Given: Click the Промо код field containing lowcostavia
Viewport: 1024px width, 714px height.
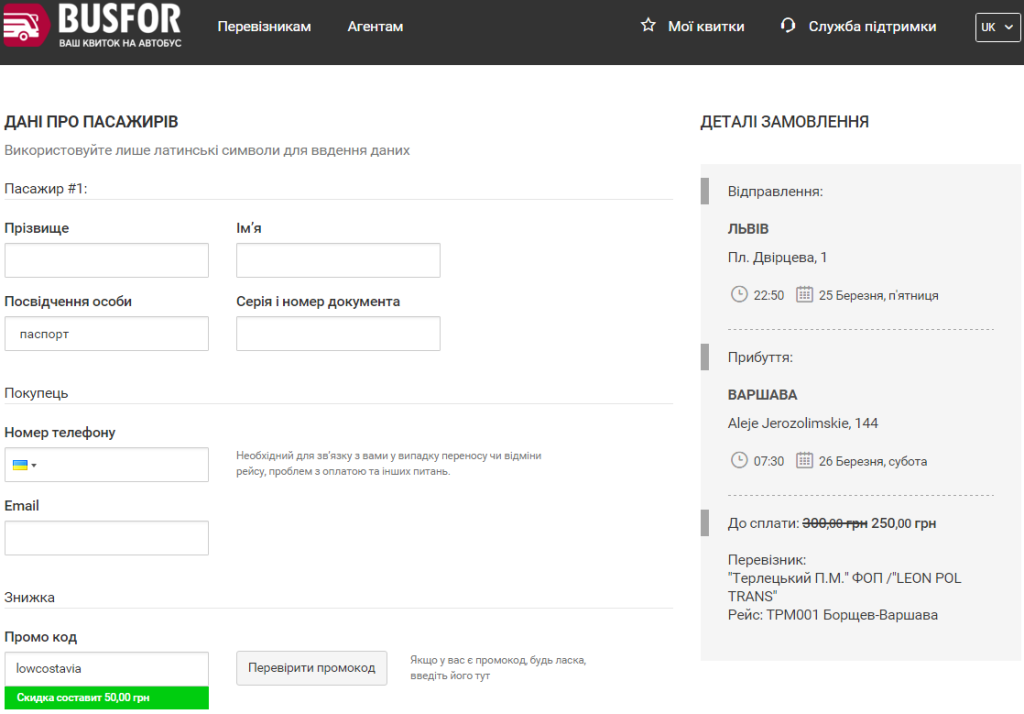Looking at the screenshot, I should 106,669.
